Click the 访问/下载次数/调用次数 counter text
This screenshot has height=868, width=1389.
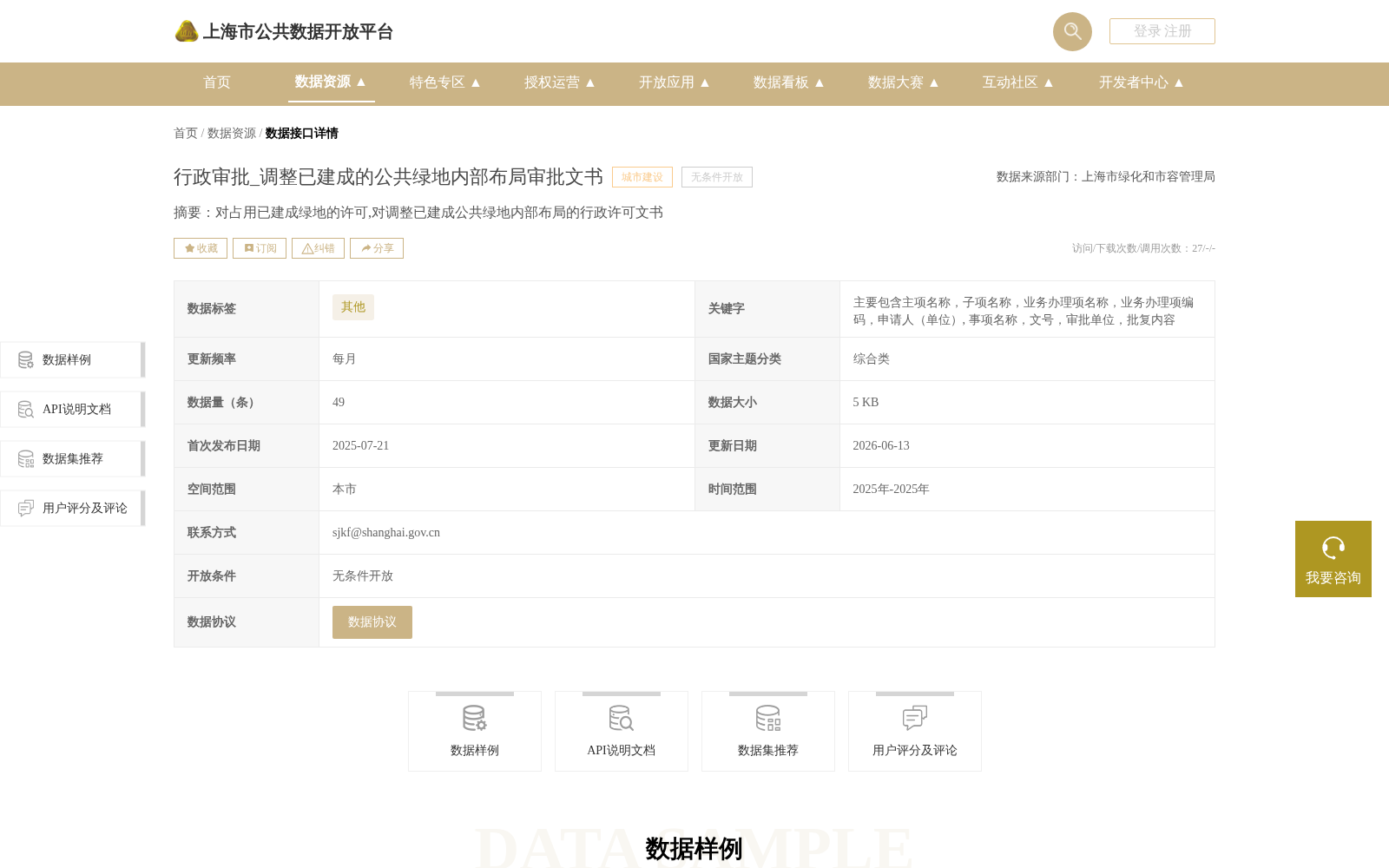click(x=1143, y=248)
